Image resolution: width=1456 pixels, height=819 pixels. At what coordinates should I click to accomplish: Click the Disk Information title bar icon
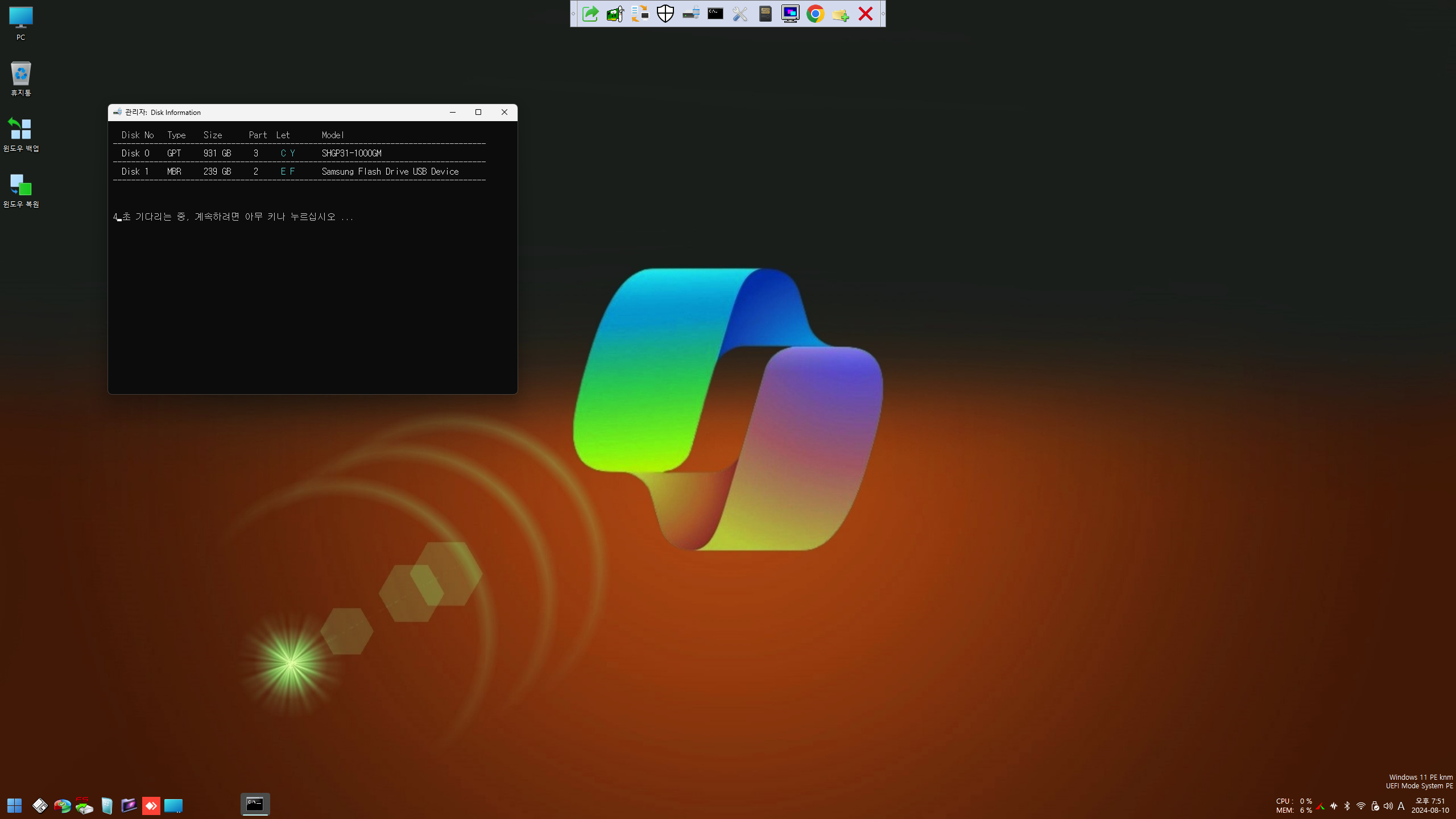[x=117, y=112]
